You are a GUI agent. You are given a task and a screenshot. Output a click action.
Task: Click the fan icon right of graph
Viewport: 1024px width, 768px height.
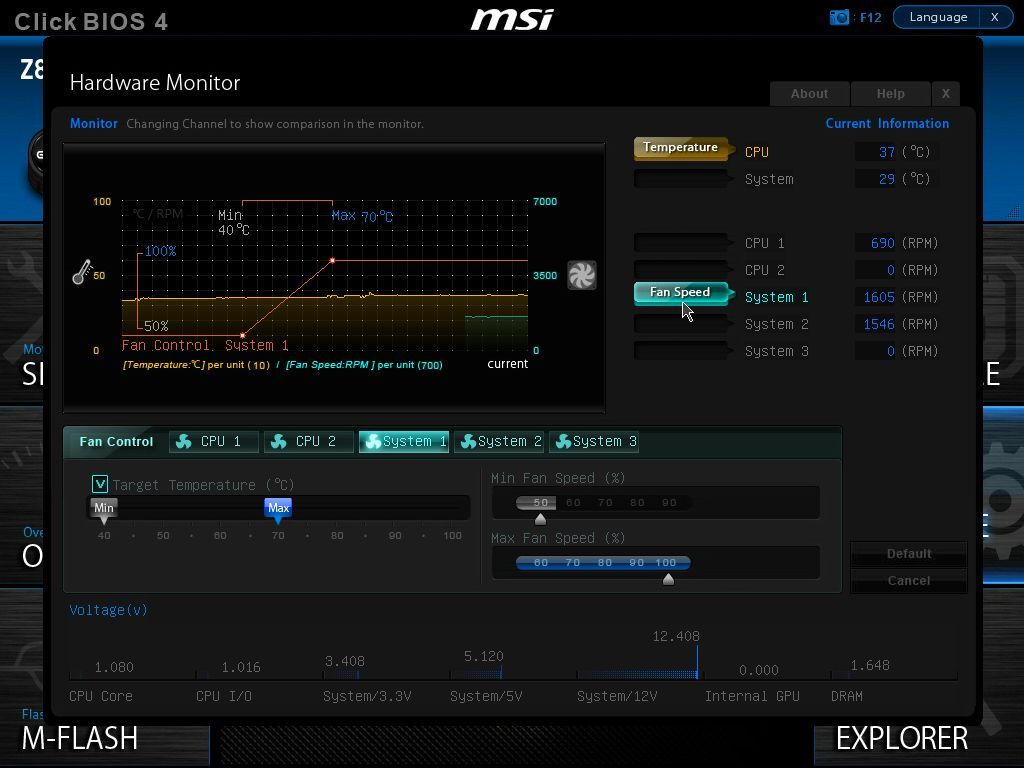[x=581, y=275]
